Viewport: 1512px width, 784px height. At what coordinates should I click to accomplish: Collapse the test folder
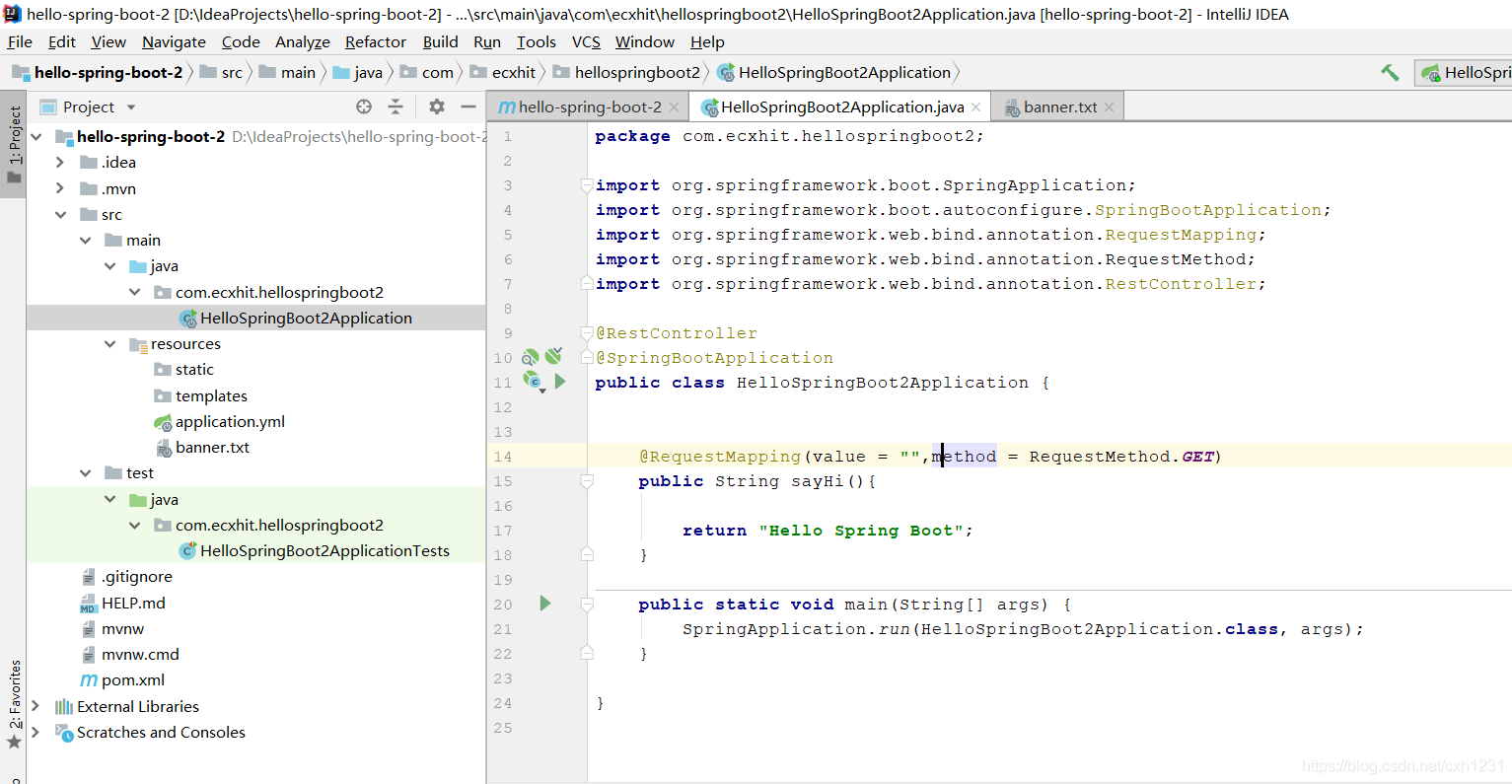tap(85, 473)
